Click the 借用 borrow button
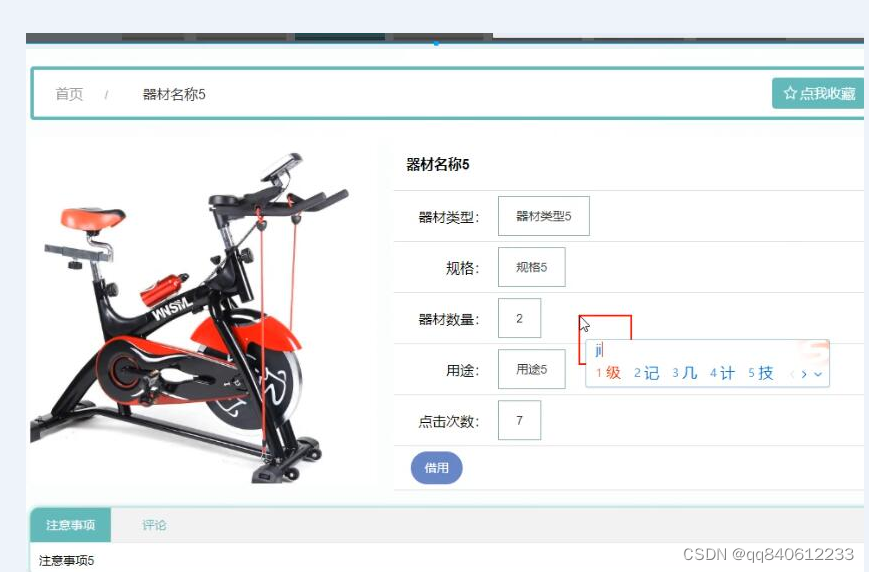The width and height of the screenshot is (869, 572). point(436,468)
